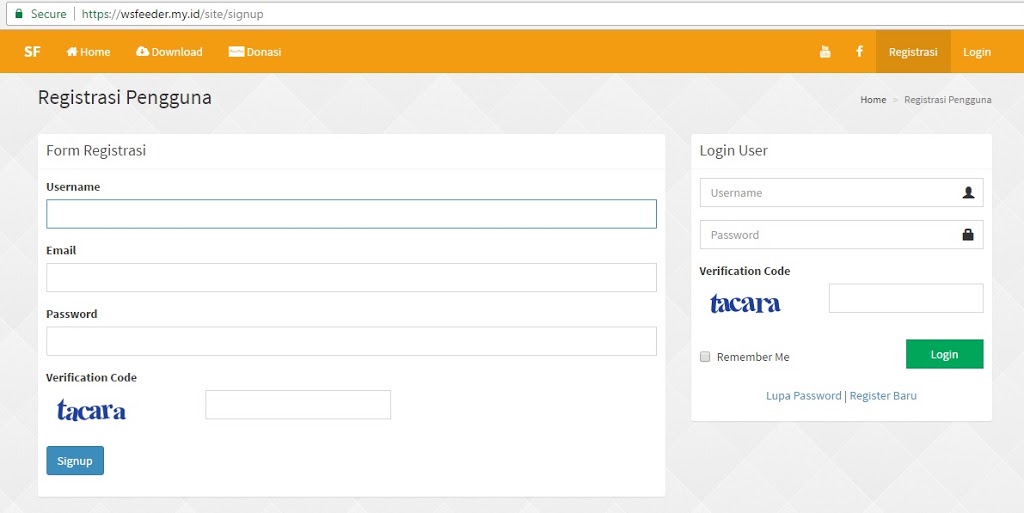Image resolution: width=1024 pixels, height=513 pixels.
Task: Open the Download menu item
Action: (x=169, y=52)
